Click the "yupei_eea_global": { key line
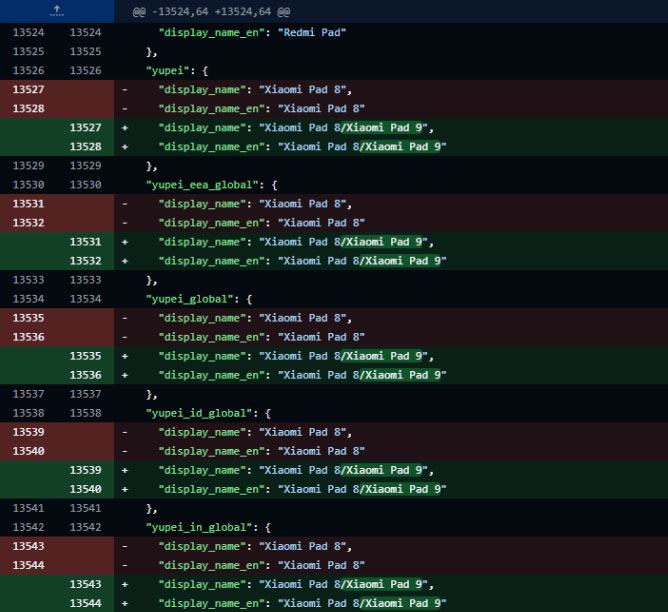Screen dimensions: 668x612 tap(212, 185)
